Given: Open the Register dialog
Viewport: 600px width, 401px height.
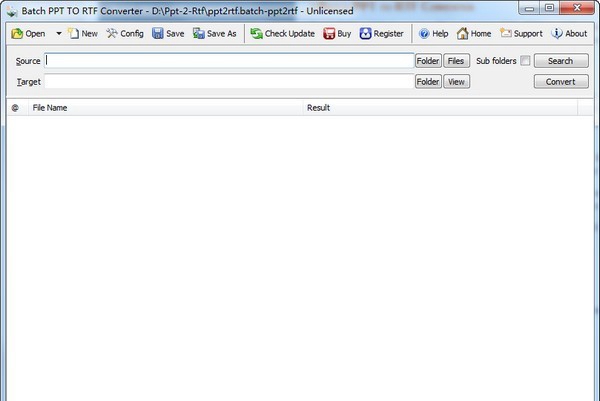Looking at the screenshot, I should point(381,34).
